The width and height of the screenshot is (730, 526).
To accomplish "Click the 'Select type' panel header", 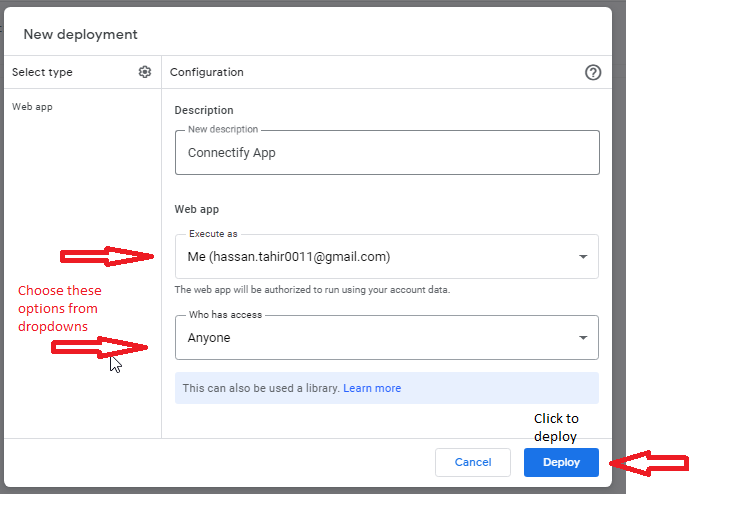I will click(x=42, y=72).
